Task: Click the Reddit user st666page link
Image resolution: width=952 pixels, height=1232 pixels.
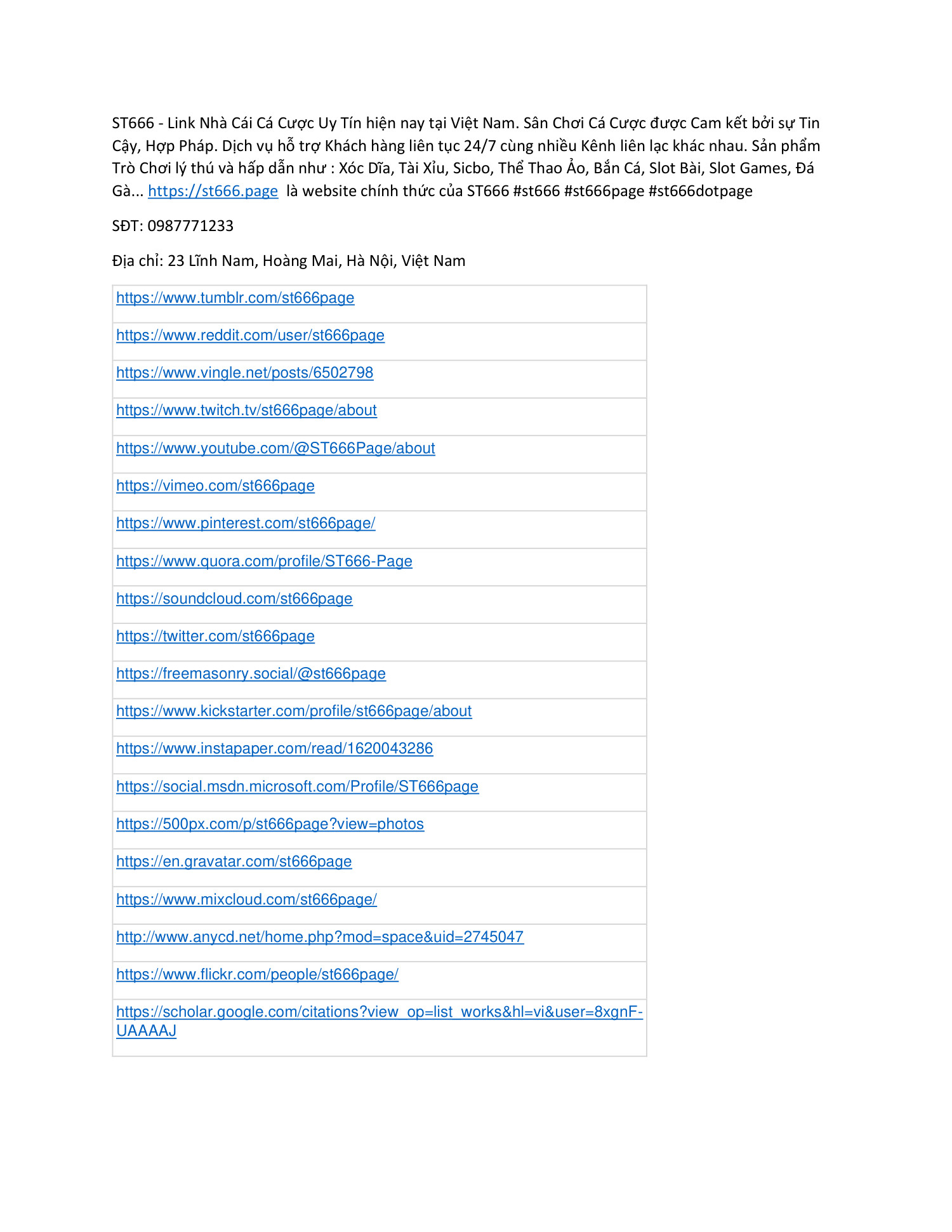Action: point(250,335)
